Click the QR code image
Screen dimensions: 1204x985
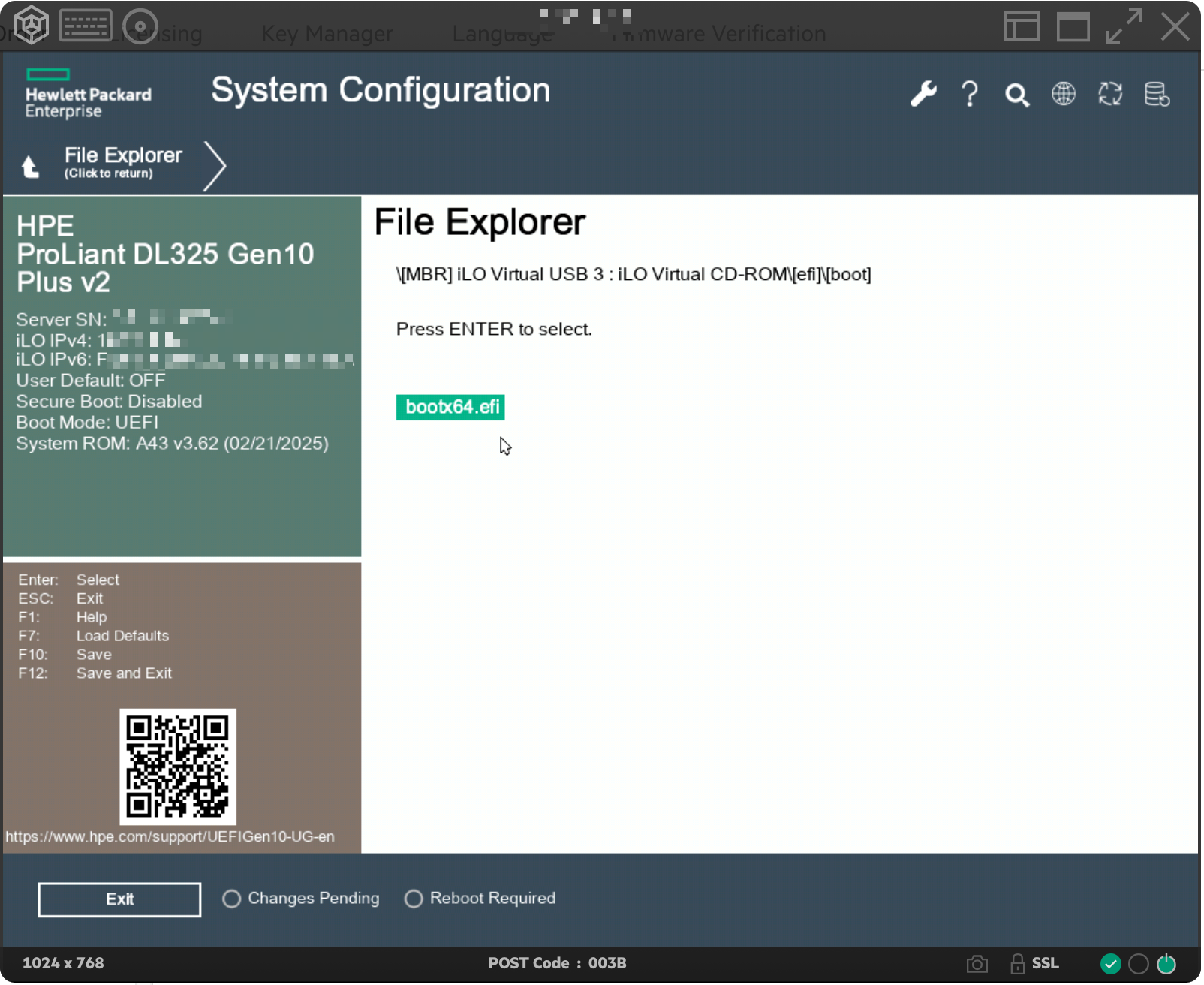click(178, 767)
